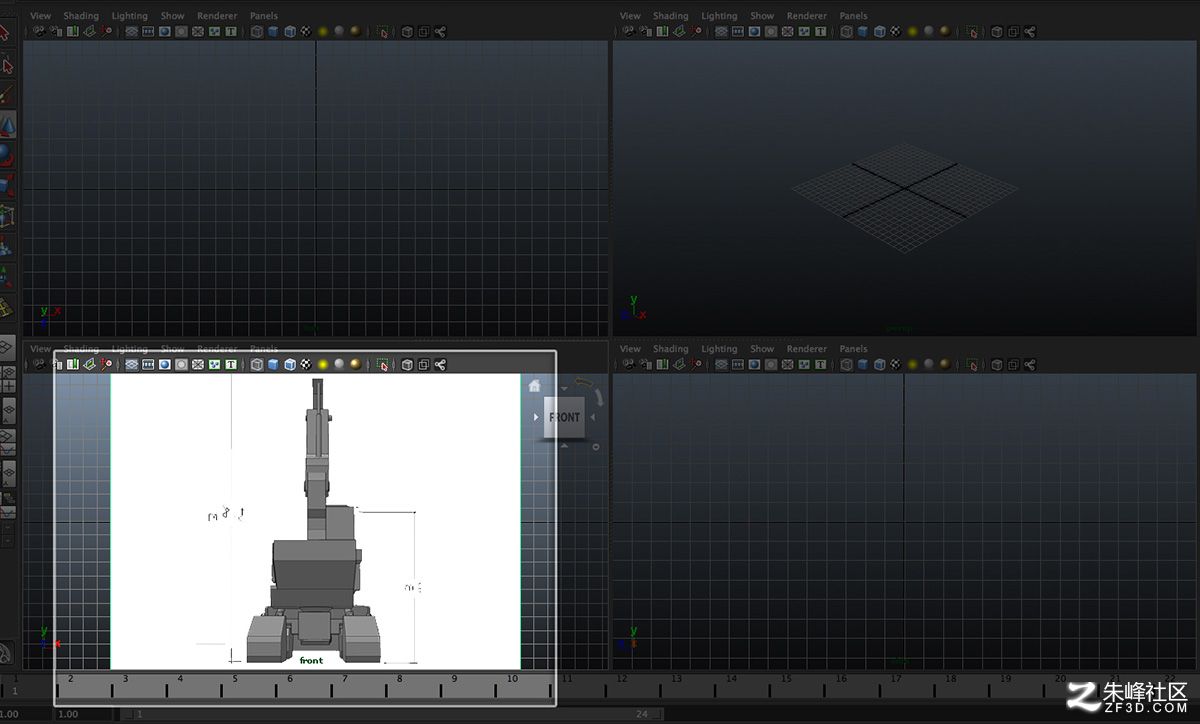Open View menu of side view panel
Screen dimensions: 1200x724
point(630,349)
